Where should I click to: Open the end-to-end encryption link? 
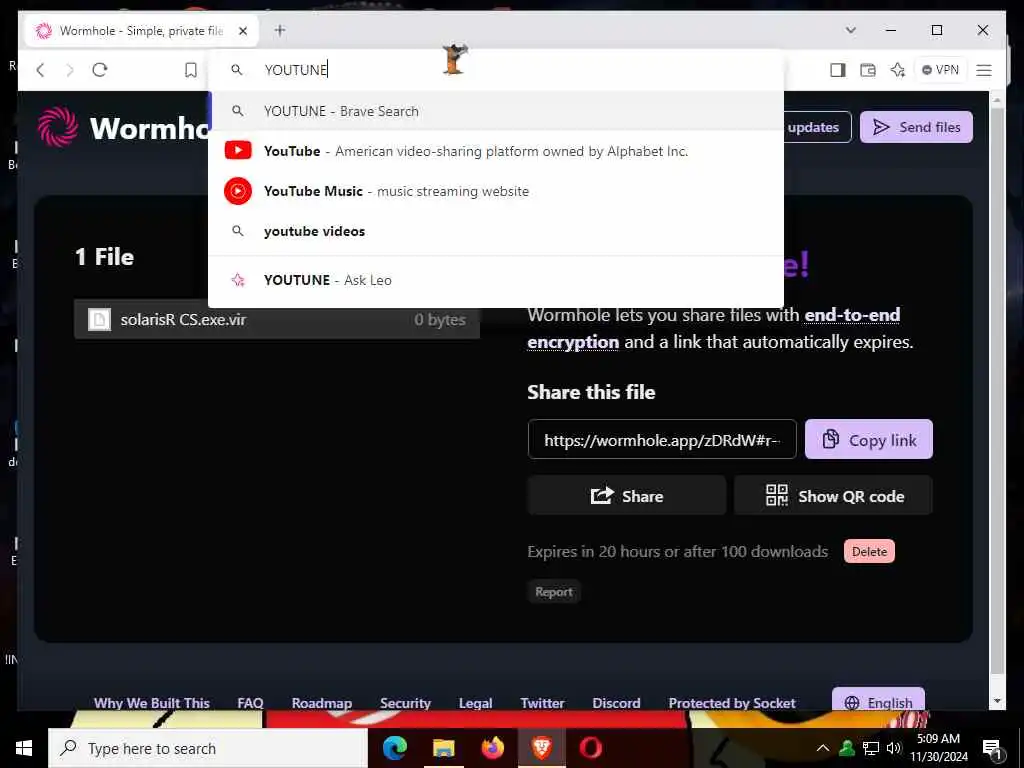(x=714, y=328)
